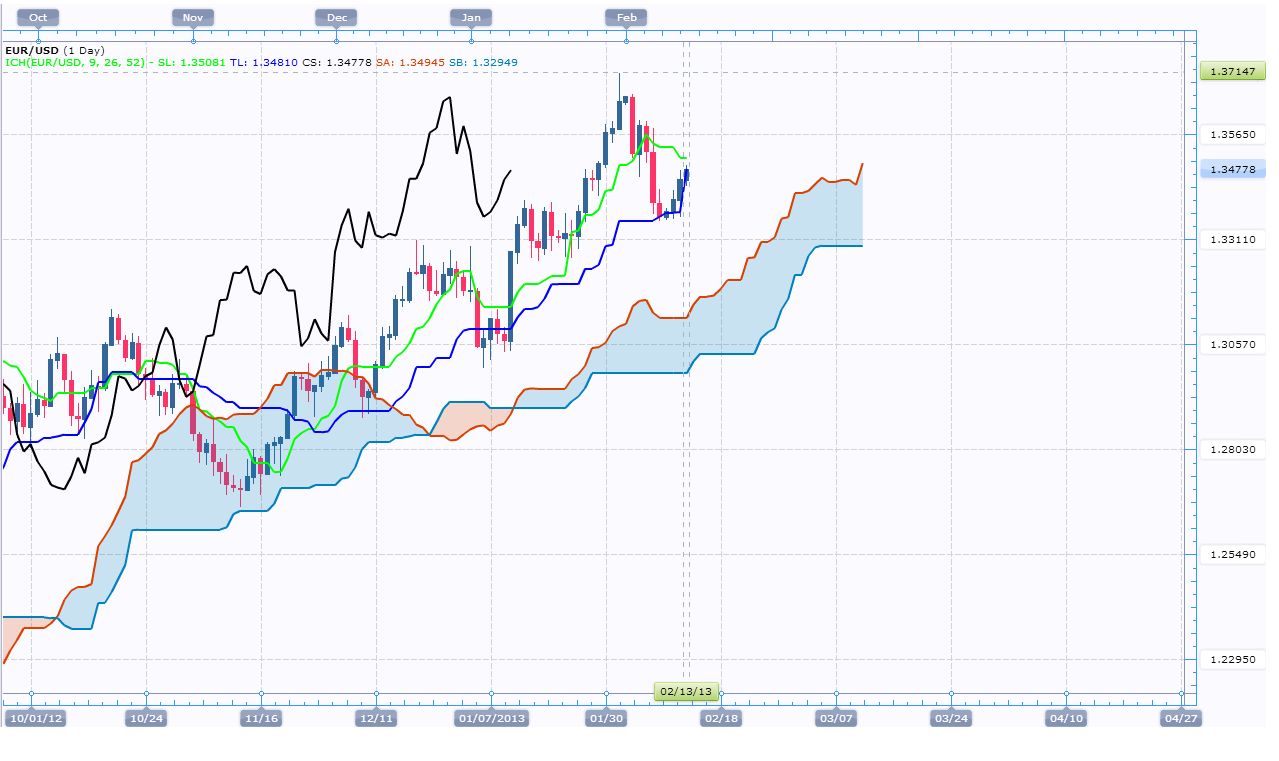Click the 1.22950 price axis label
The width and height of the screenshot is (1279, 761).
[1232, 659]
